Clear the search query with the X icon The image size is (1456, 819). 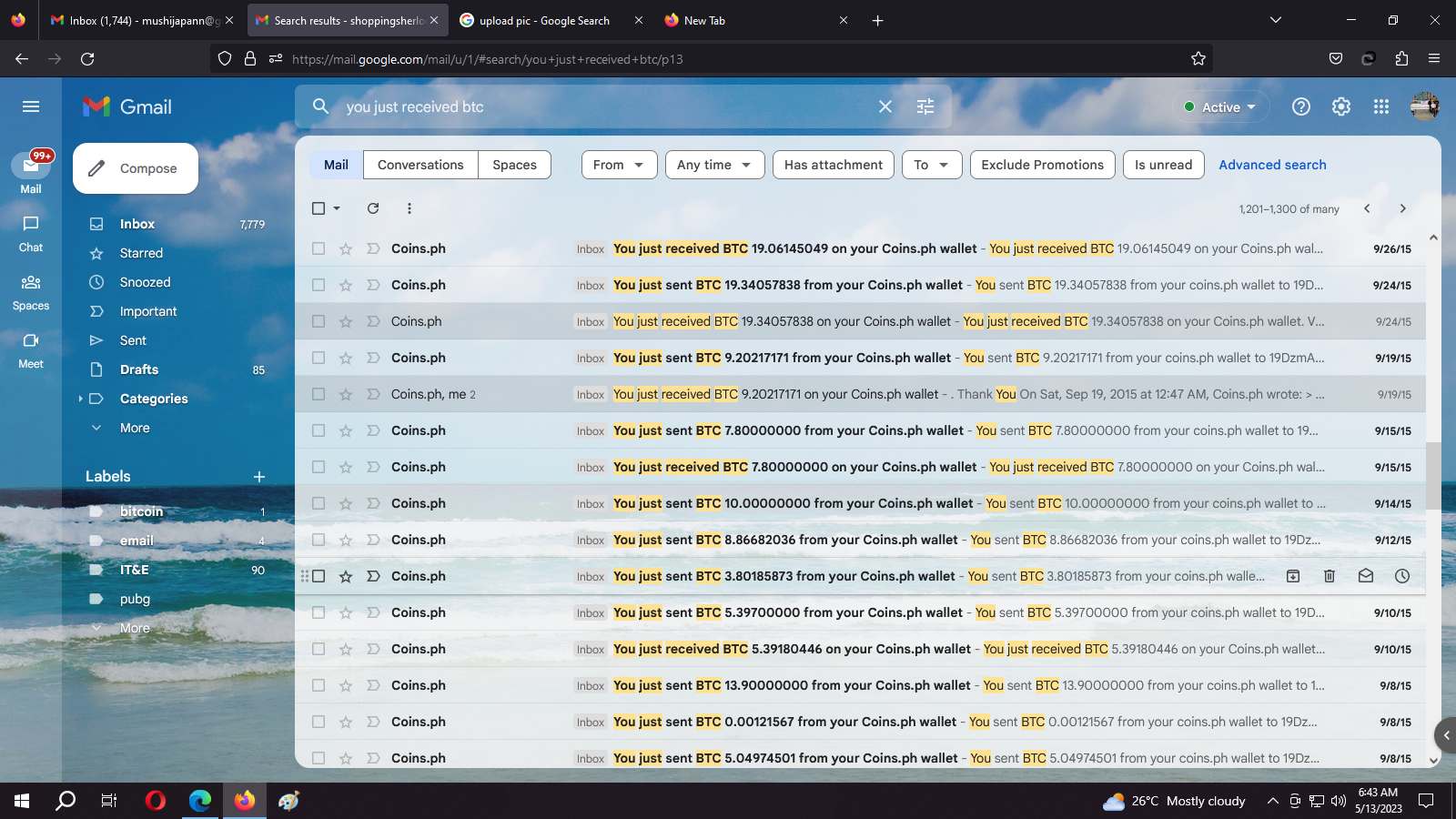[885, 106]
